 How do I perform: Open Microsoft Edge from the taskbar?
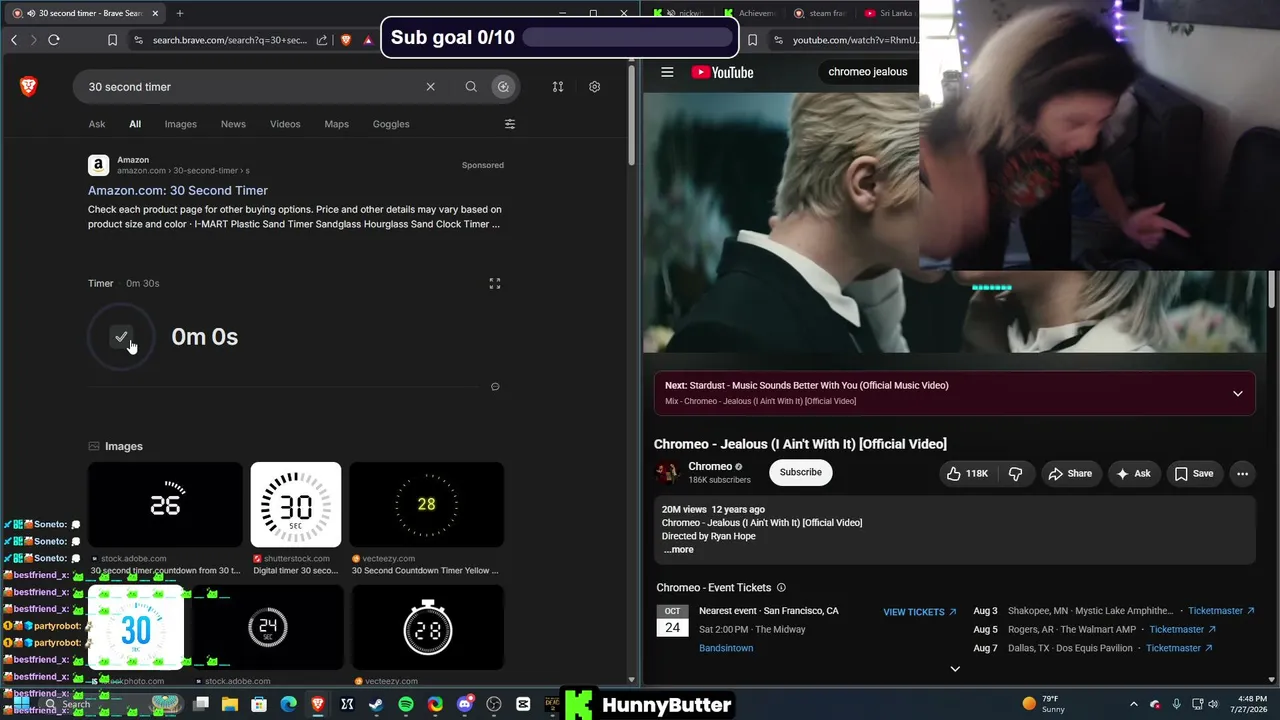288,704
